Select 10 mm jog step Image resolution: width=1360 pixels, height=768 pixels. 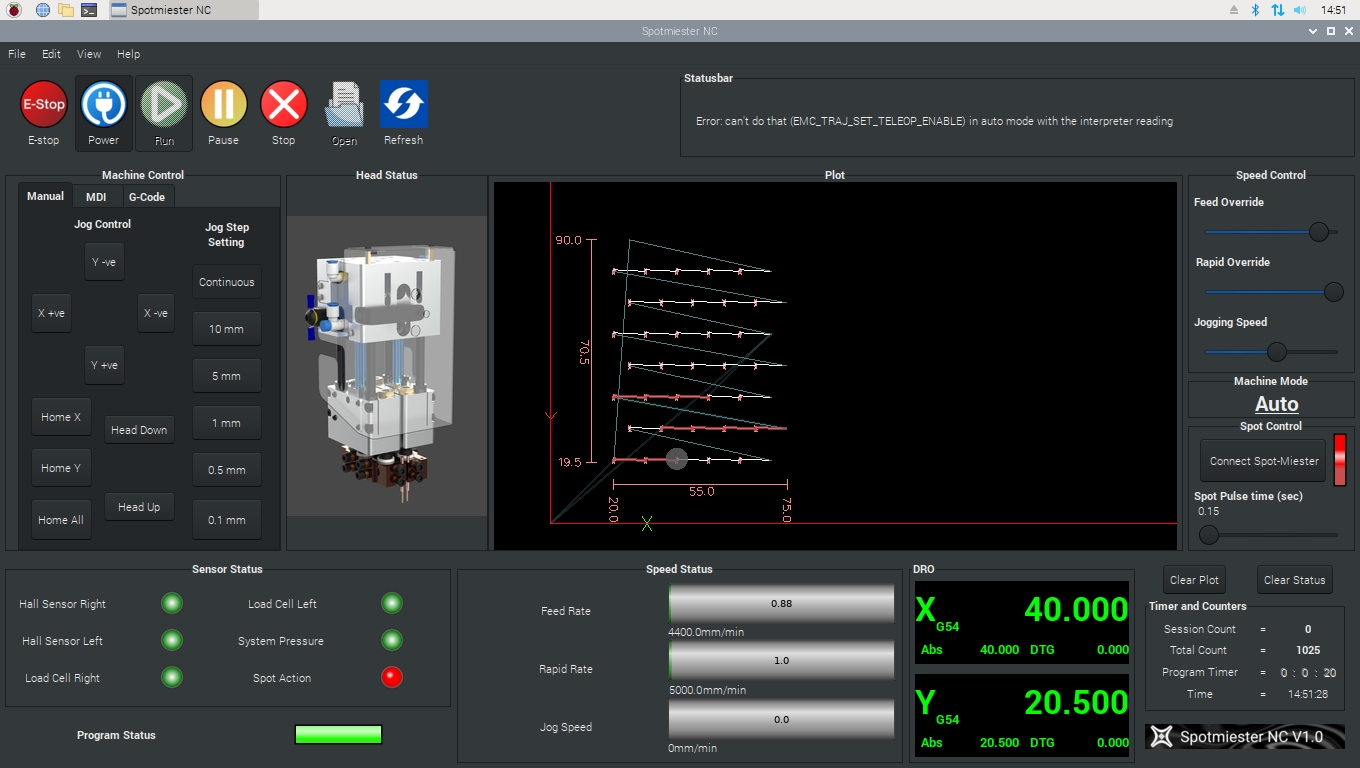[227, 329]
